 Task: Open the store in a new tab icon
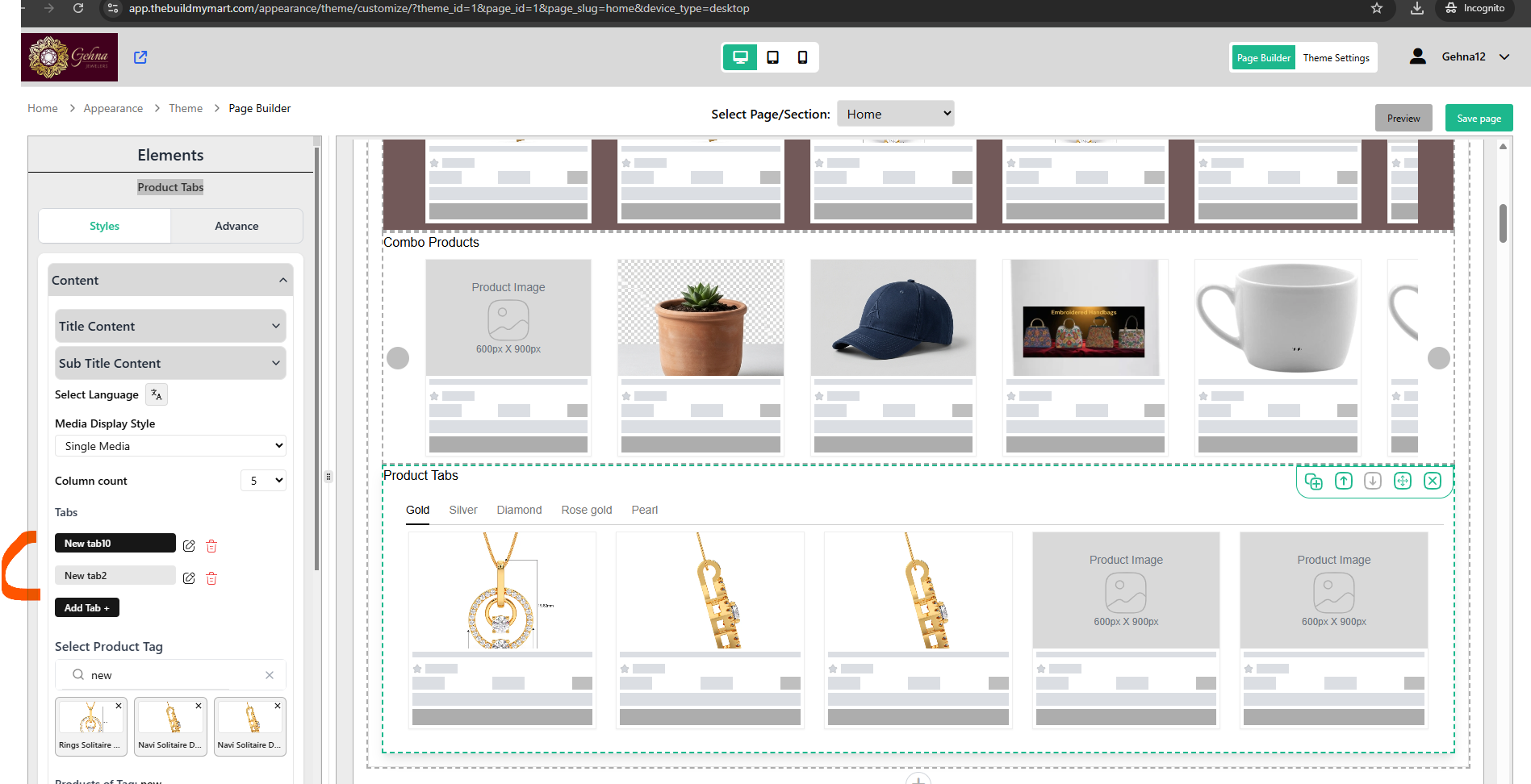(140, 57)
